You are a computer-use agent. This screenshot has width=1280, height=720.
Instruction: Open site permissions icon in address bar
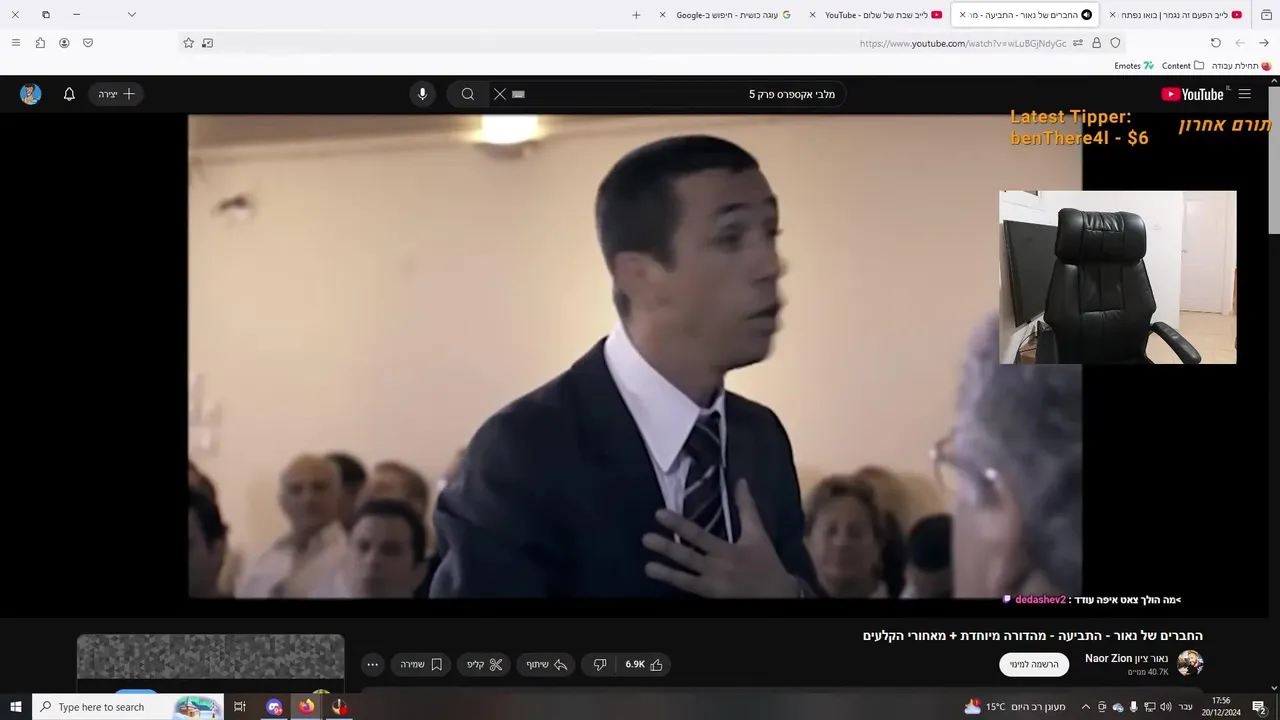(x=1078, y=43)
